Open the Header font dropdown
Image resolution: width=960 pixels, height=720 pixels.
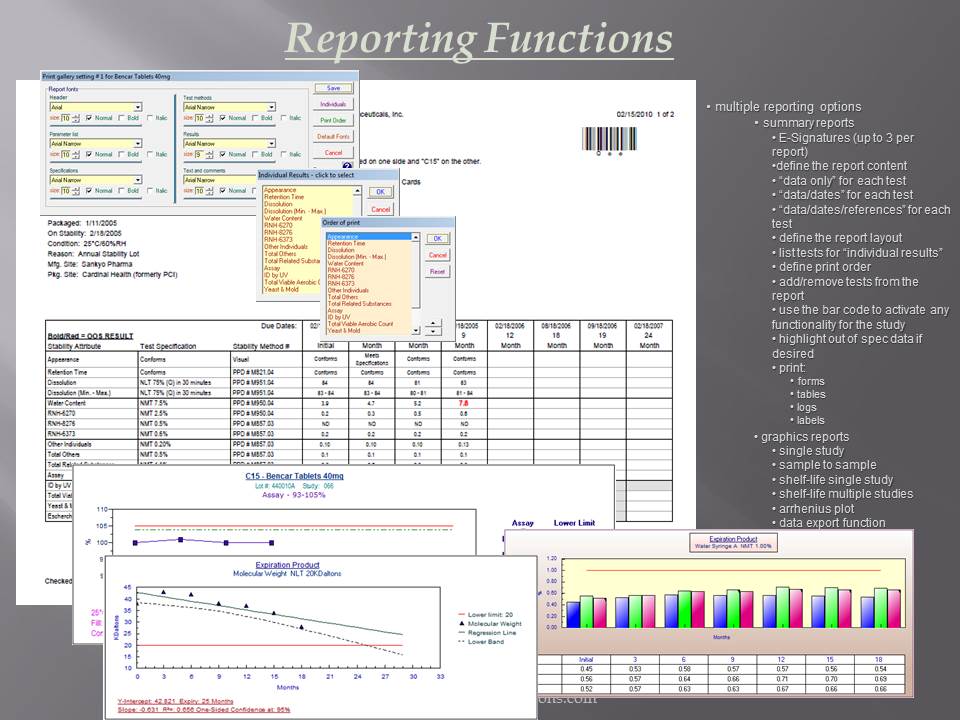click(138, 106)
